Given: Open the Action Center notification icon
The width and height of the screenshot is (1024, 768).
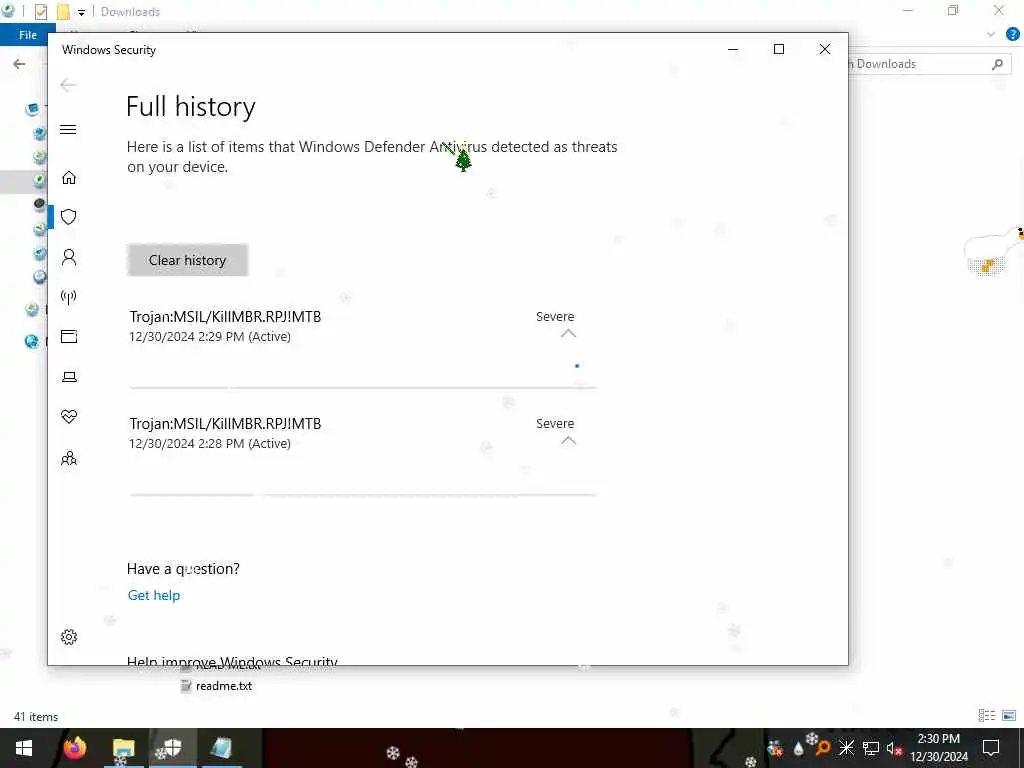Looking at the screenshot, I should click(x=991, y=748).
